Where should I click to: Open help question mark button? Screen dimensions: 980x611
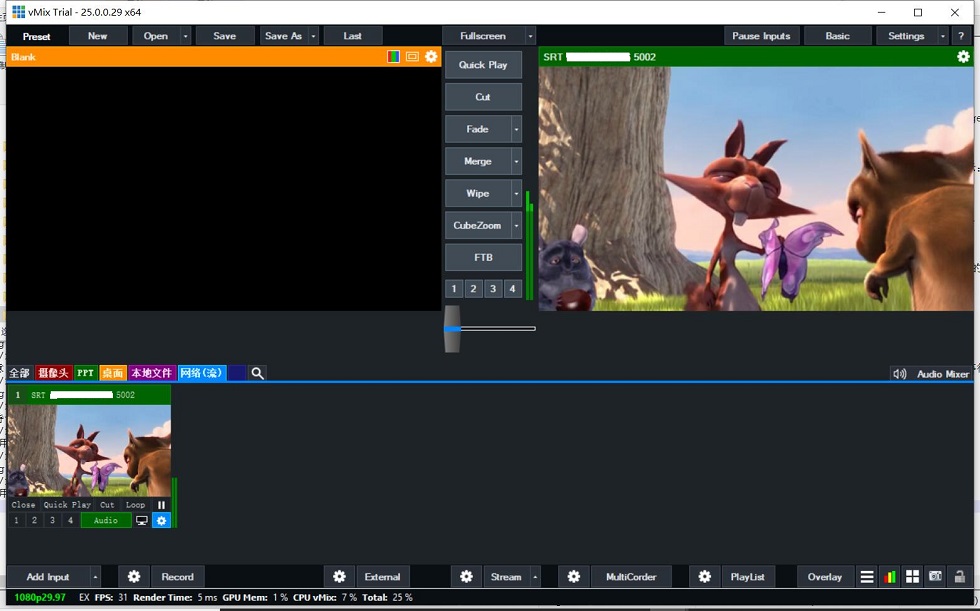[961, 36]
